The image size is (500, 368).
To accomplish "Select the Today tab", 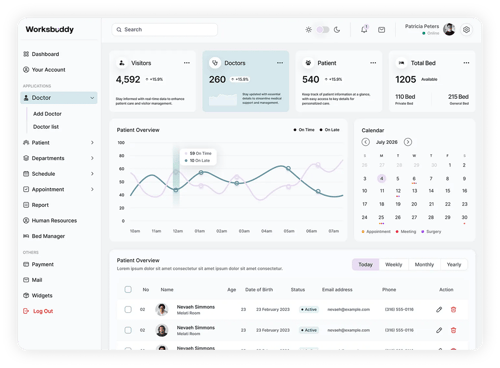I will pyautogui.click(x=365, y=264).
